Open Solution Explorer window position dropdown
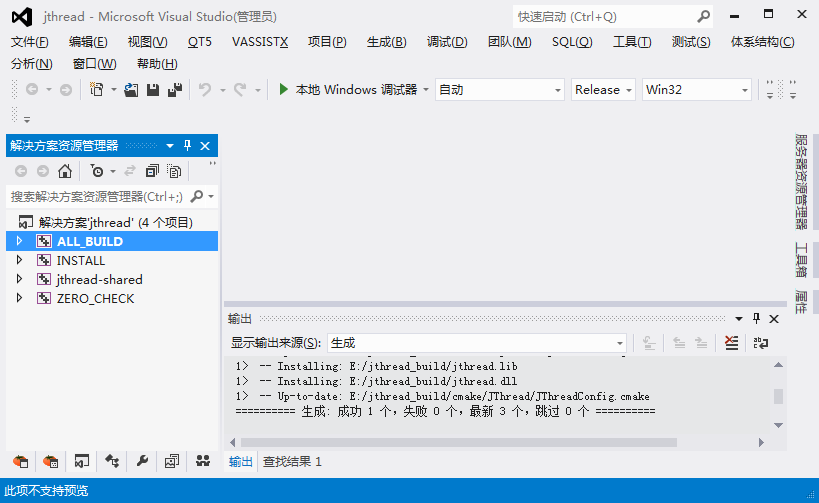819x503 pixels. (170, 146)
